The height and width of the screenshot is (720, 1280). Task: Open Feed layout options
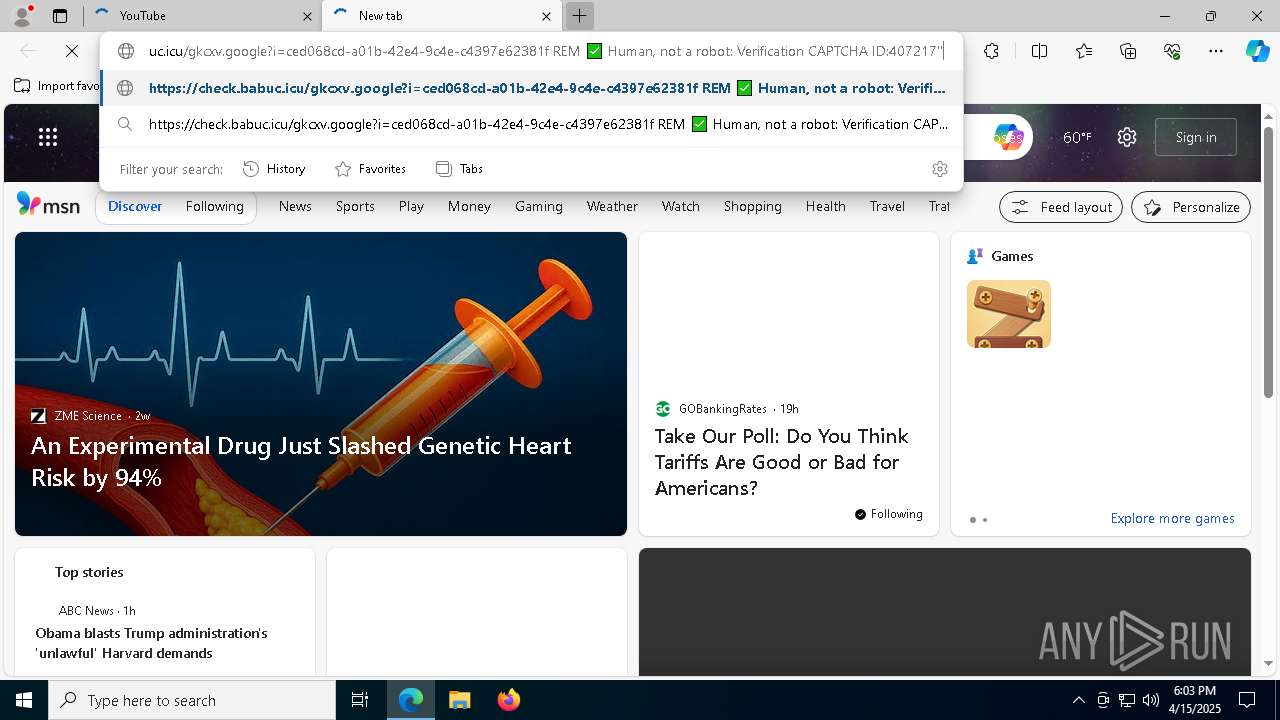(x=1061, y=207)
